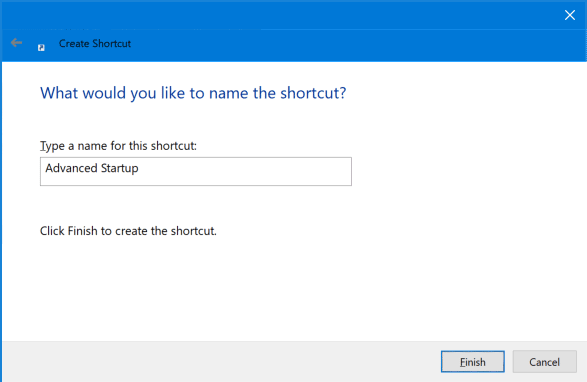Click the word "Shortcut" in the window title
587x382 pixels.
(112, 43)
